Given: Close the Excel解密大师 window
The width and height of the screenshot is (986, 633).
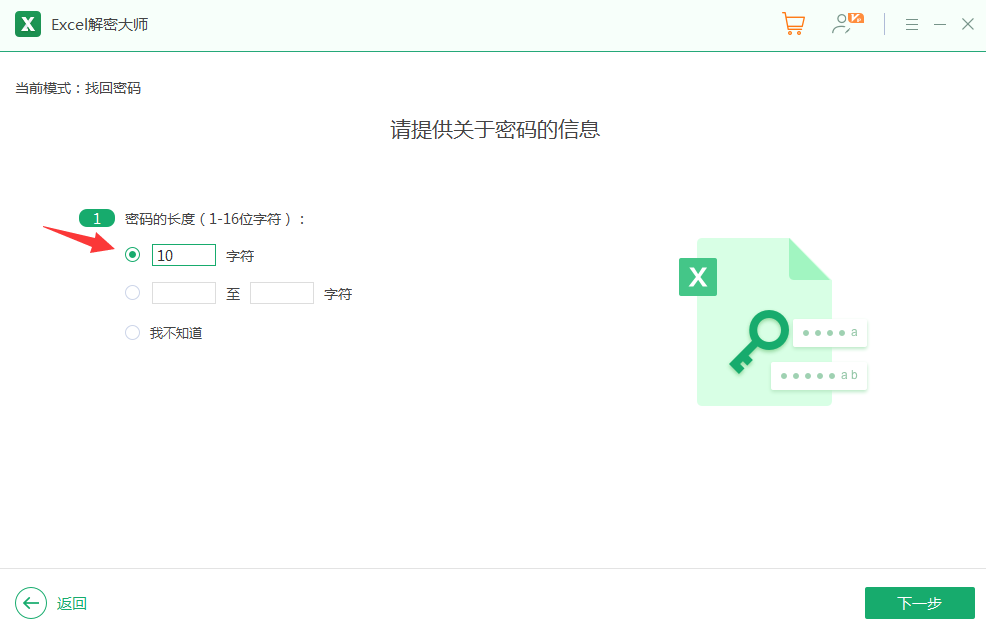Looking at the screenshot, I should pyautogui.click(x=968, y=25).
